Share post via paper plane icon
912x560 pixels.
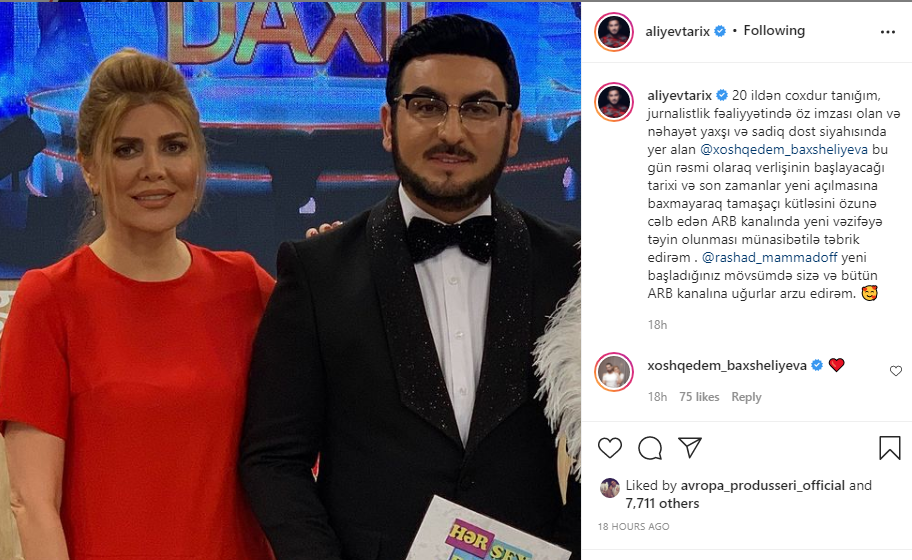tap(690, 447)
